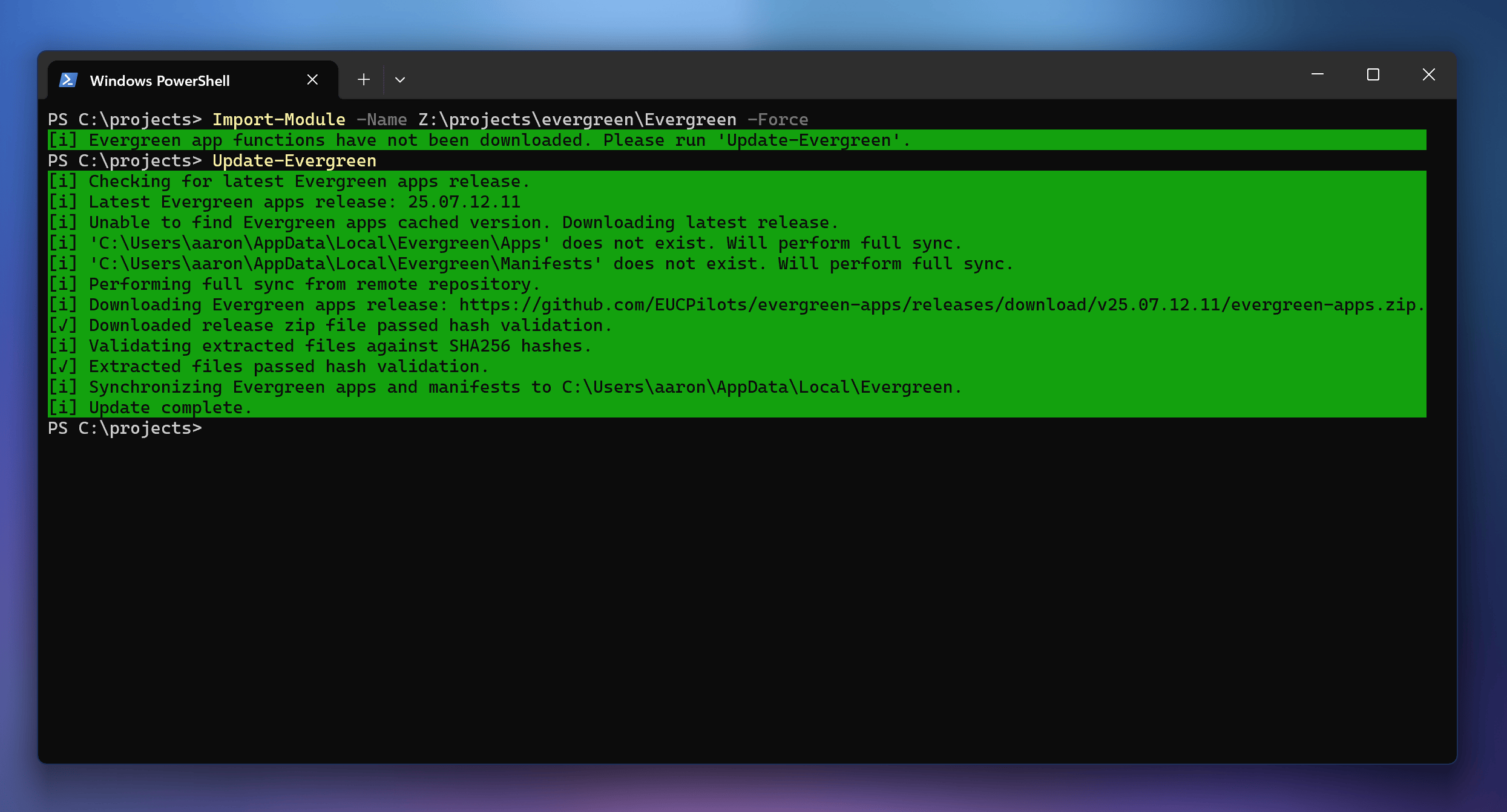This screenshot has height=812, width=1507.
Task: Click the Update-Evergreen command on second prompt
Action: click(294, 161)
